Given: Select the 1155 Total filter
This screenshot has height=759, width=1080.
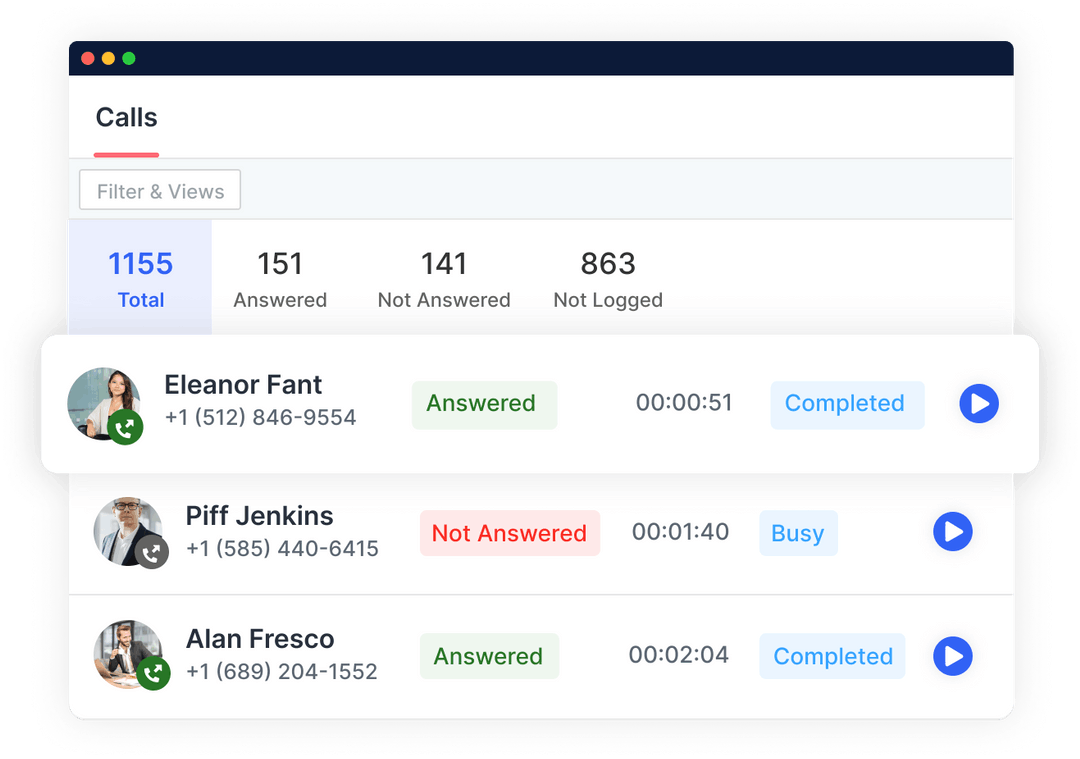Looking at the screenshot, I should pos(141,278).
